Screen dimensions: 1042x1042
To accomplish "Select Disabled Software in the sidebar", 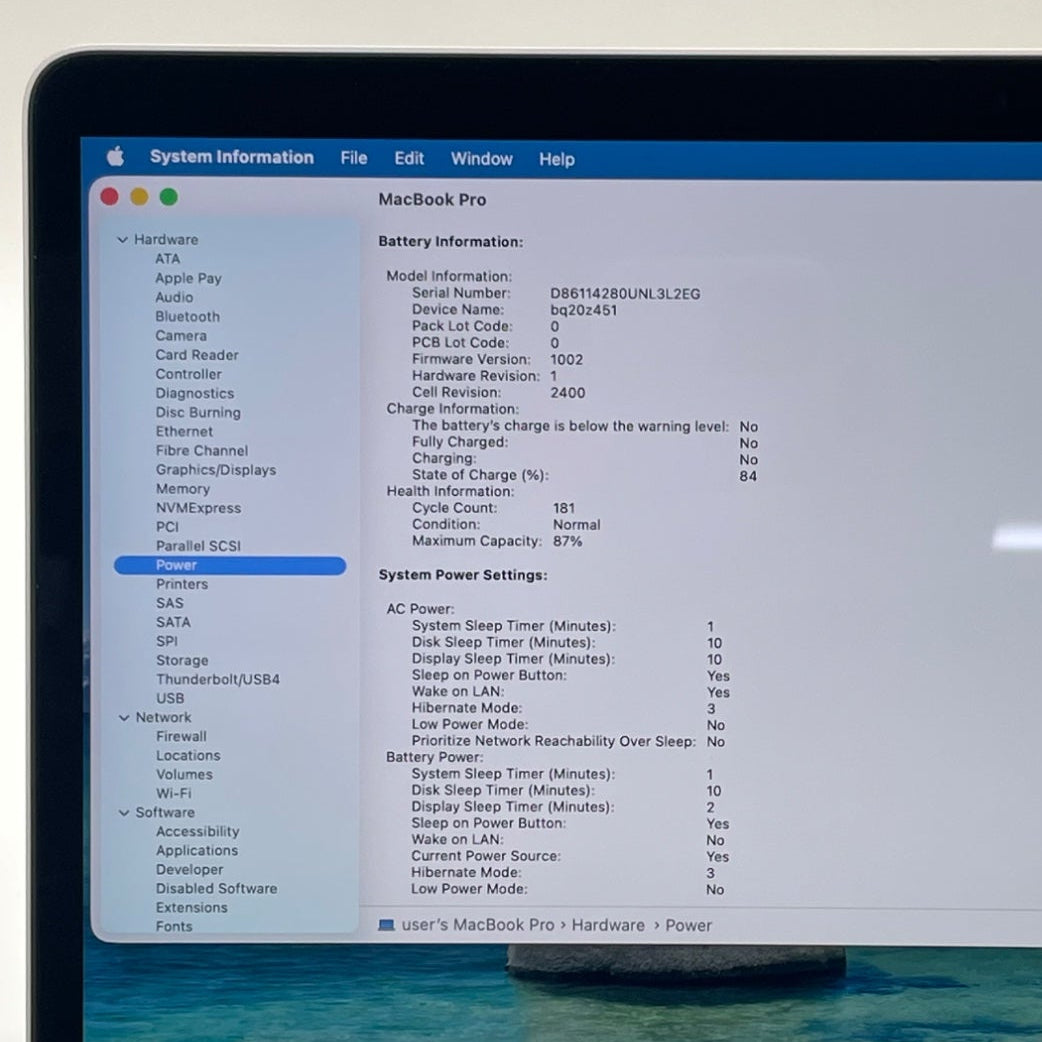I will pos(217,888).
